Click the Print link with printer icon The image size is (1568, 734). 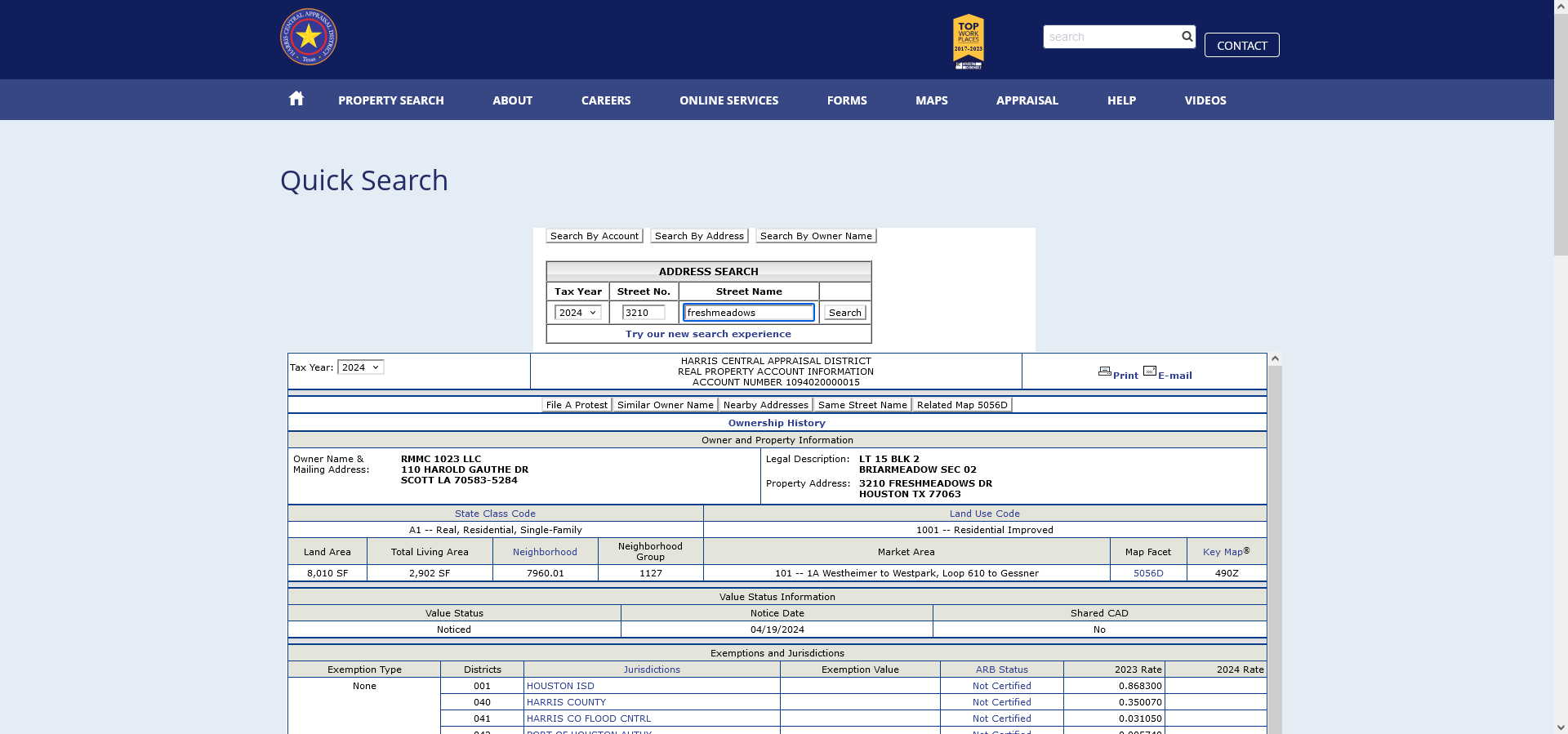click(1118, 373)
